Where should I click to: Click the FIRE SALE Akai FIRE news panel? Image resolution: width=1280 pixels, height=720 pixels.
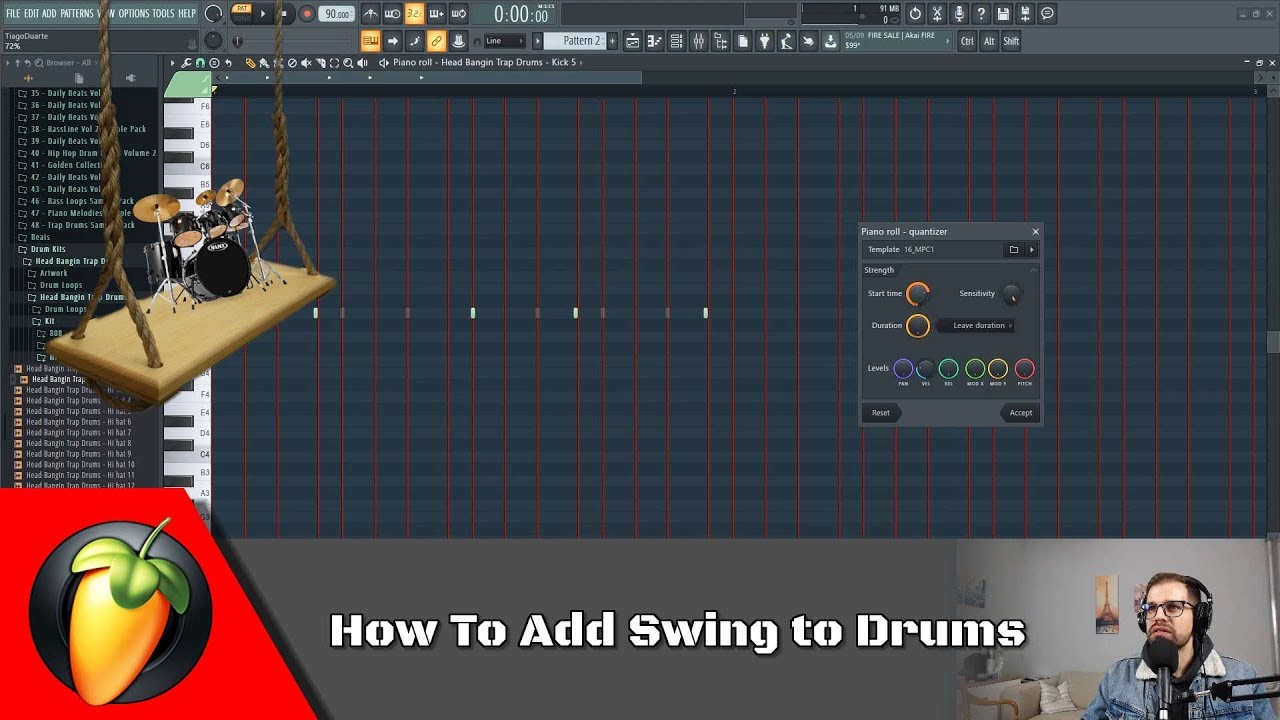[897, 40]
